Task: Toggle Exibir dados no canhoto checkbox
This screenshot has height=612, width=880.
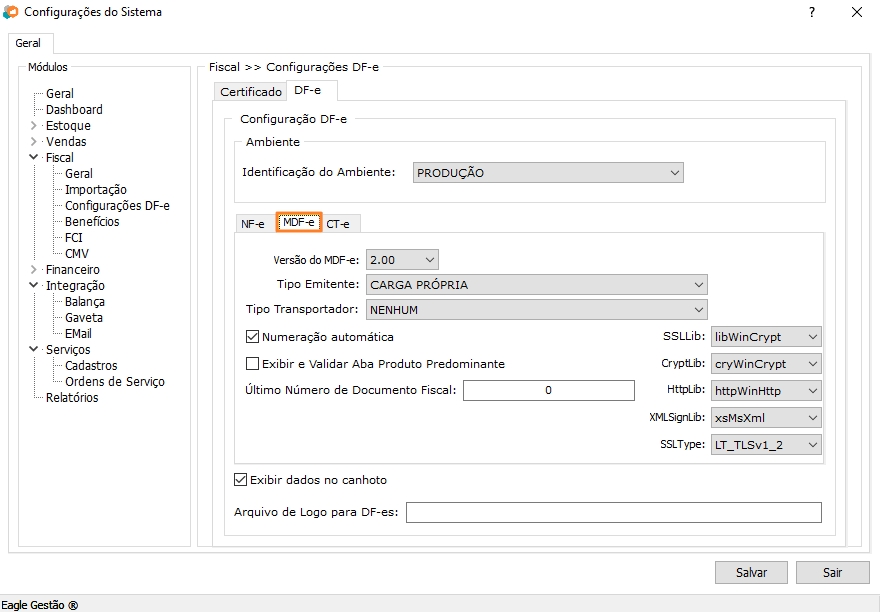Action: pyautogui.click(x=240, y=480)
